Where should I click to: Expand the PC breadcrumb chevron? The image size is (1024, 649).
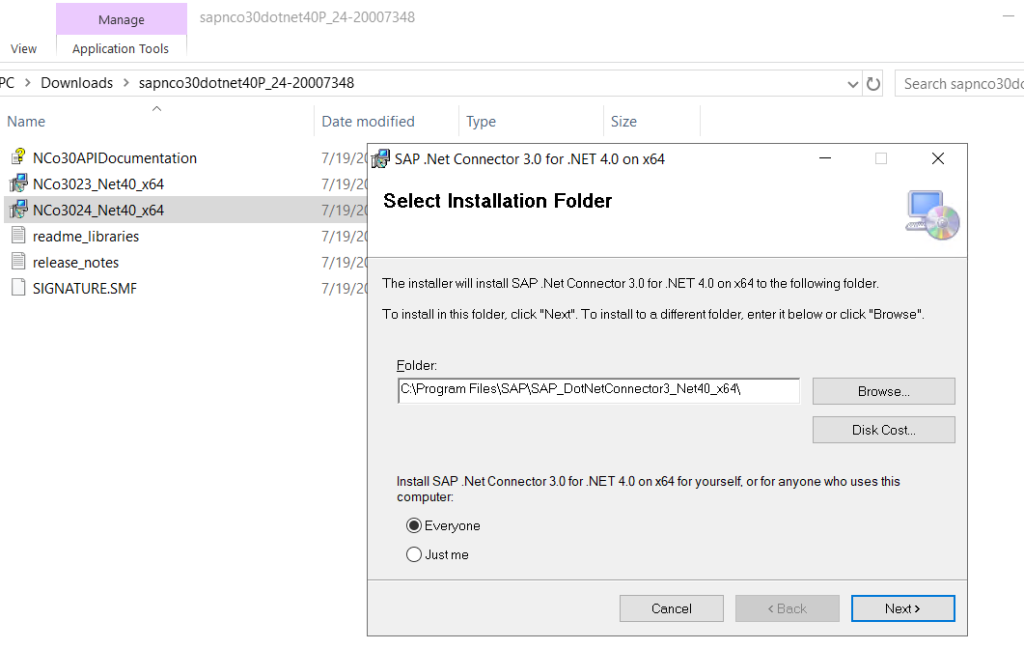[27, 83]
